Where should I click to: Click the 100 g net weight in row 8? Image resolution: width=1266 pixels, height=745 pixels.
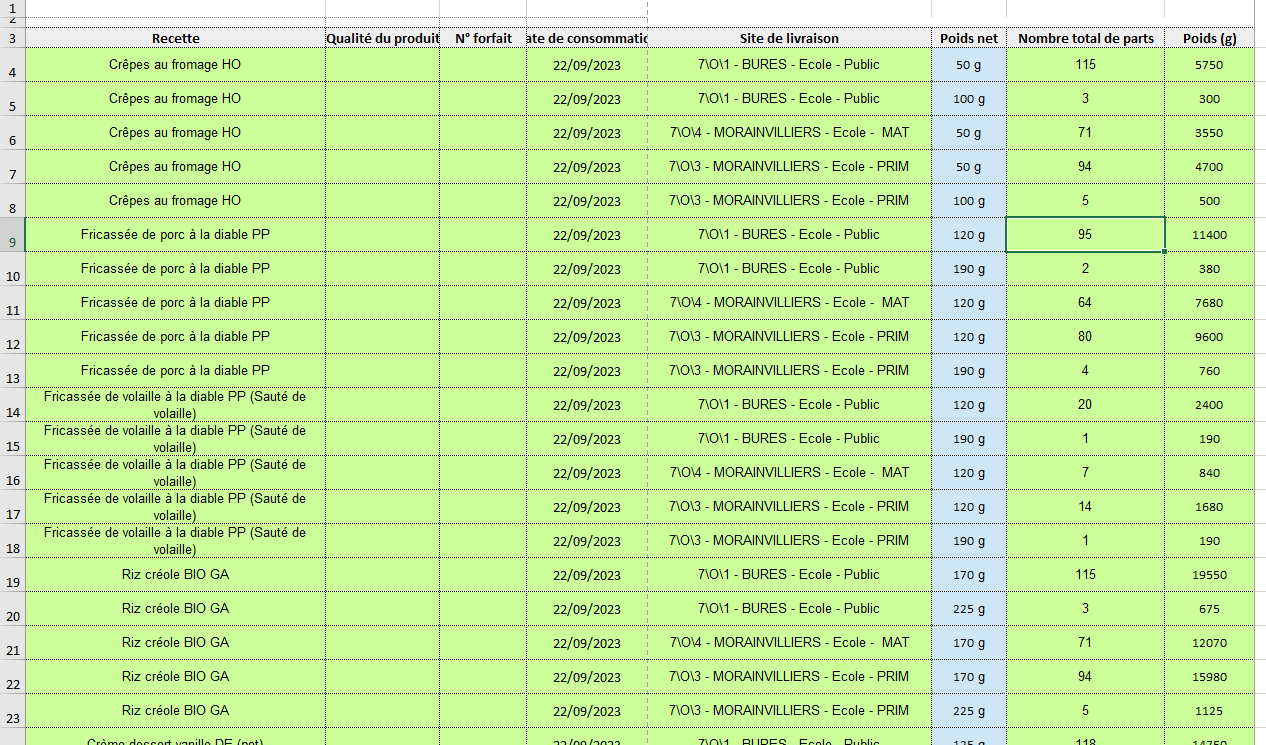click(968, 201)
